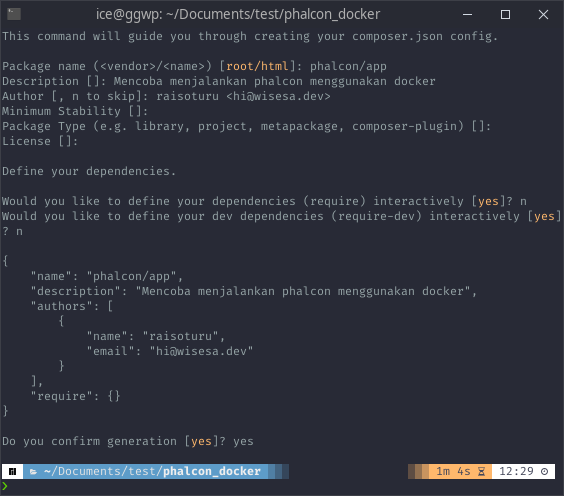The width and height of the screenshot is (564, 496).
Task: Click the orange root/html default text
Action: (257, 66)
